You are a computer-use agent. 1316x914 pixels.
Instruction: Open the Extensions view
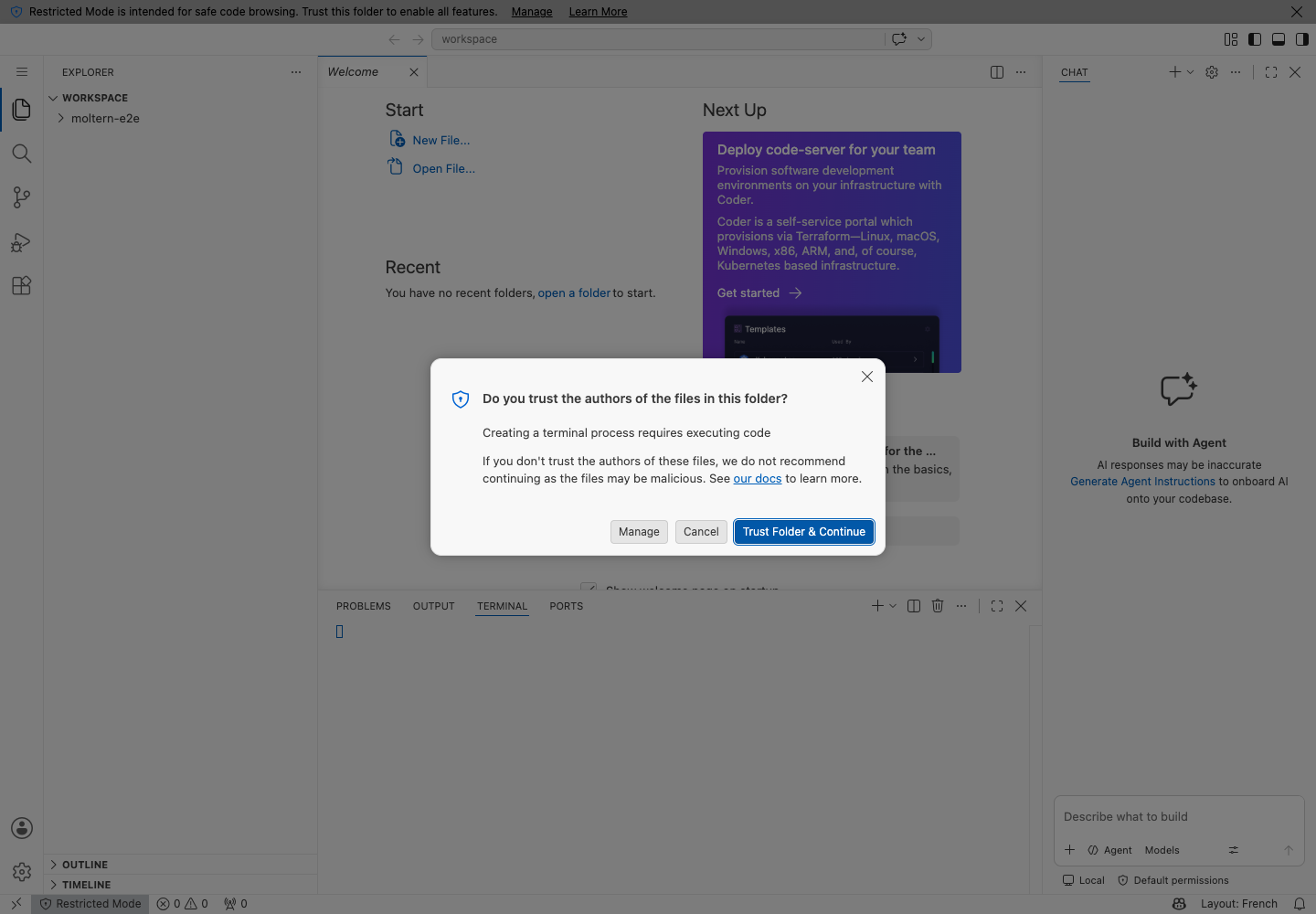(22, 285)
